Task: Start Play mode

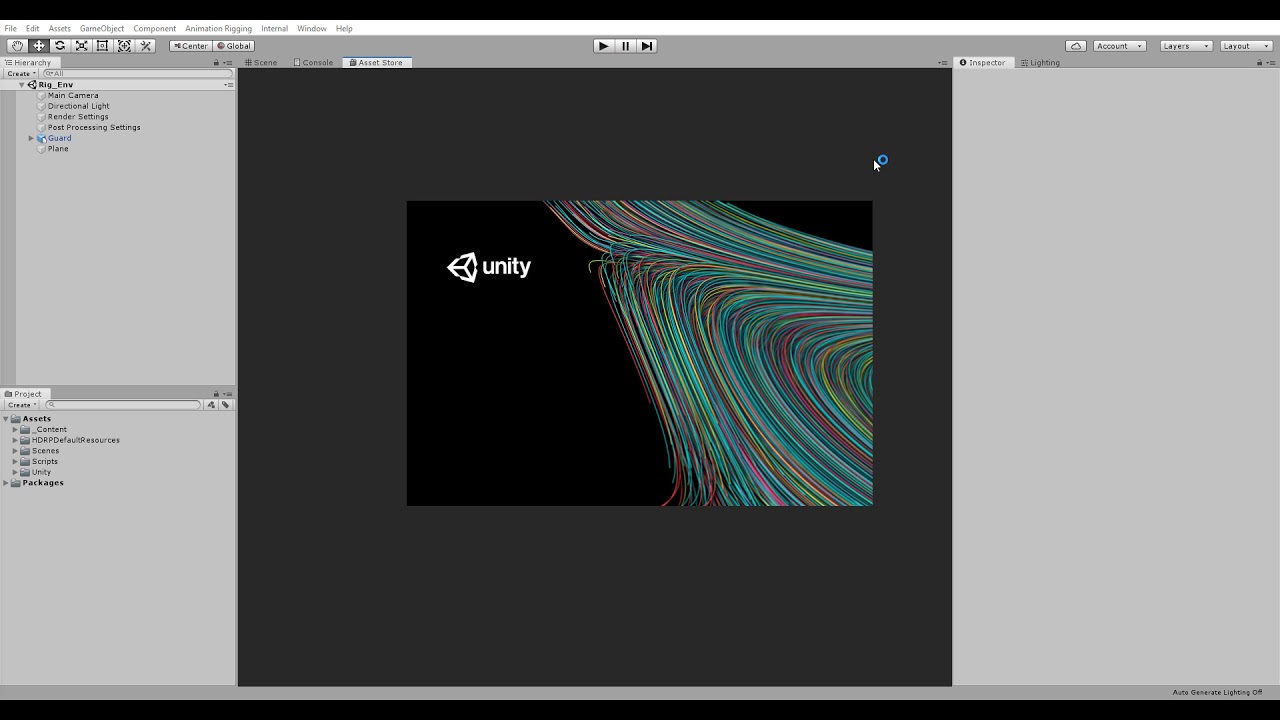Action: point(603,46)
